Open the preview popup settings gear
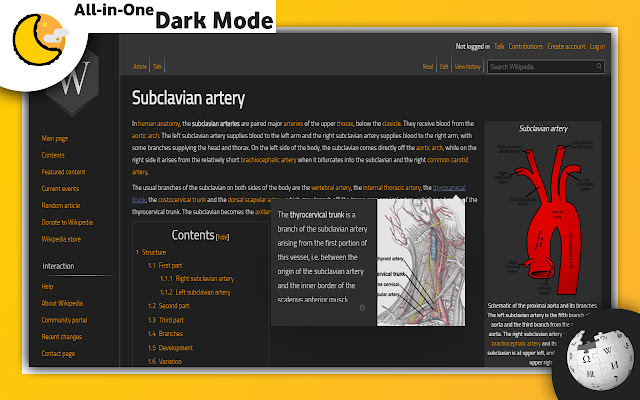Screen dimensions: 640x400 (x=362, y=307)
